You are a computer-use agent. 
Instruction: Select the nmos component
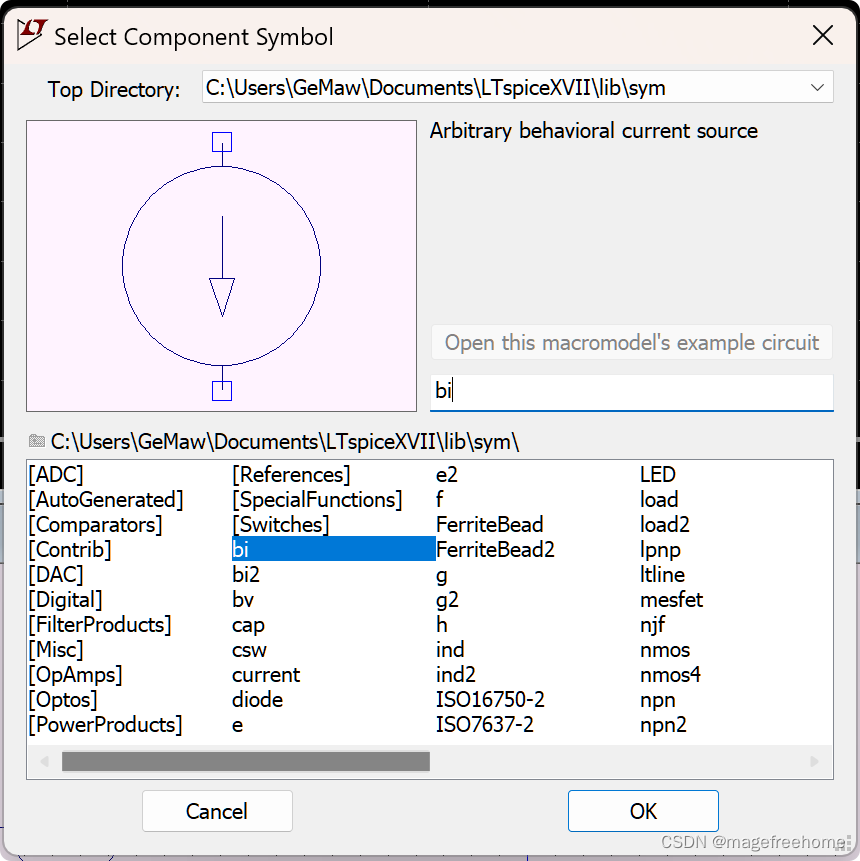664,651
